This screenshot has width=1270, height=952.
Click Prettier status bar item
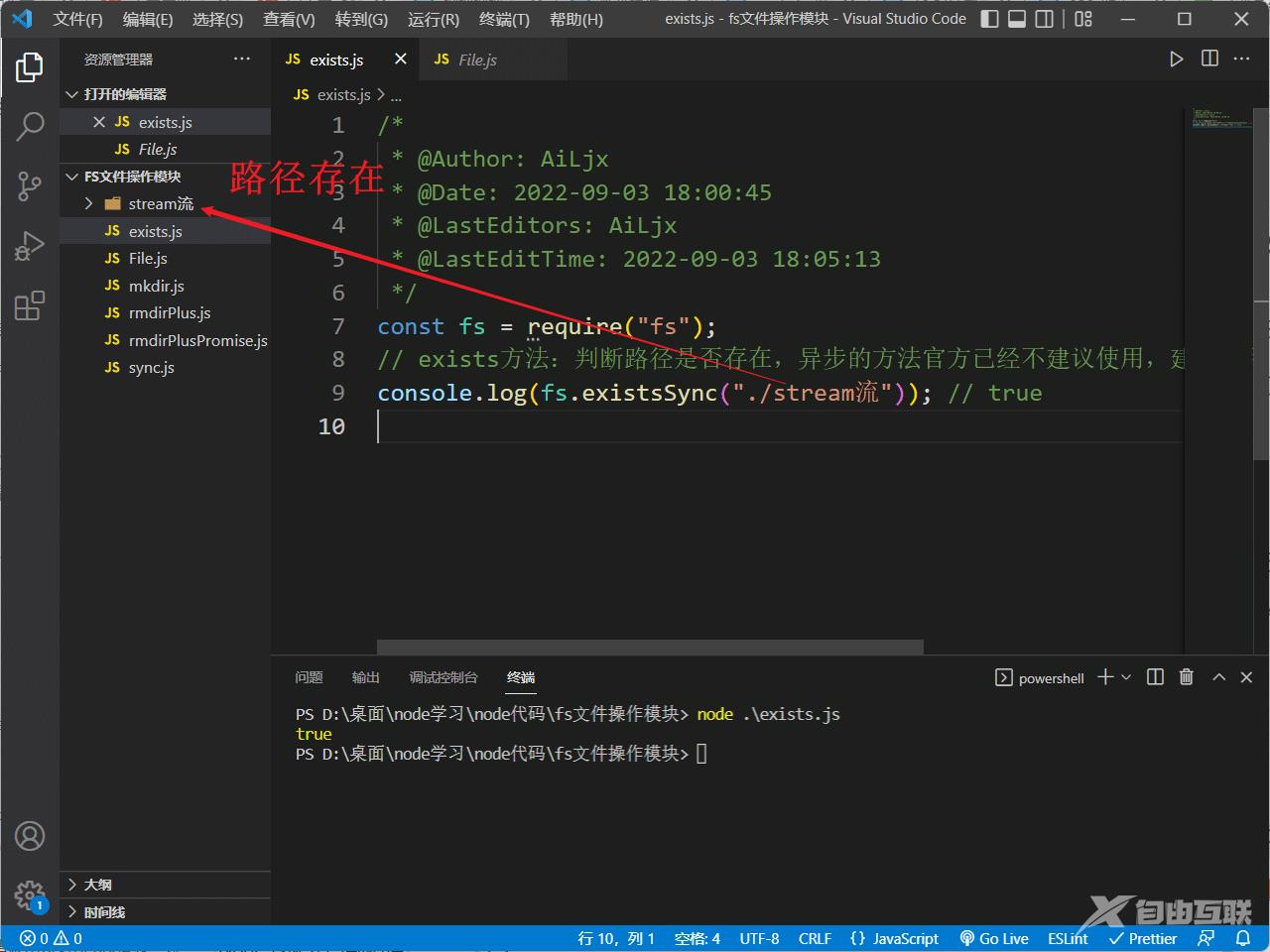click(1142, 938)
